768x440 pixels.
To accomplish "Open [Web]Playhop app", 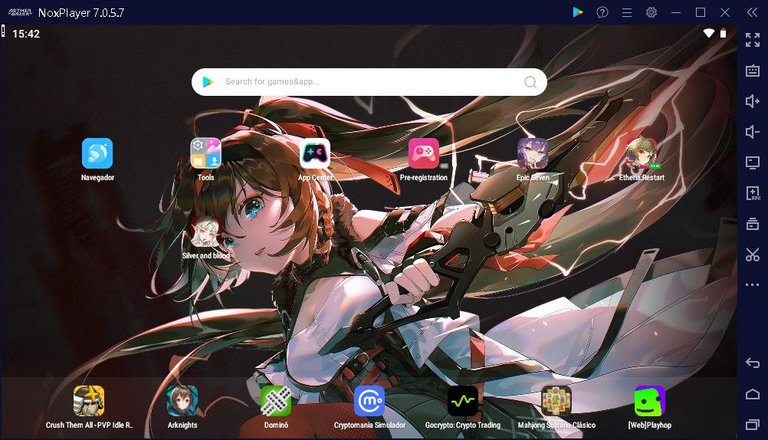I will (x=649, y=401).
